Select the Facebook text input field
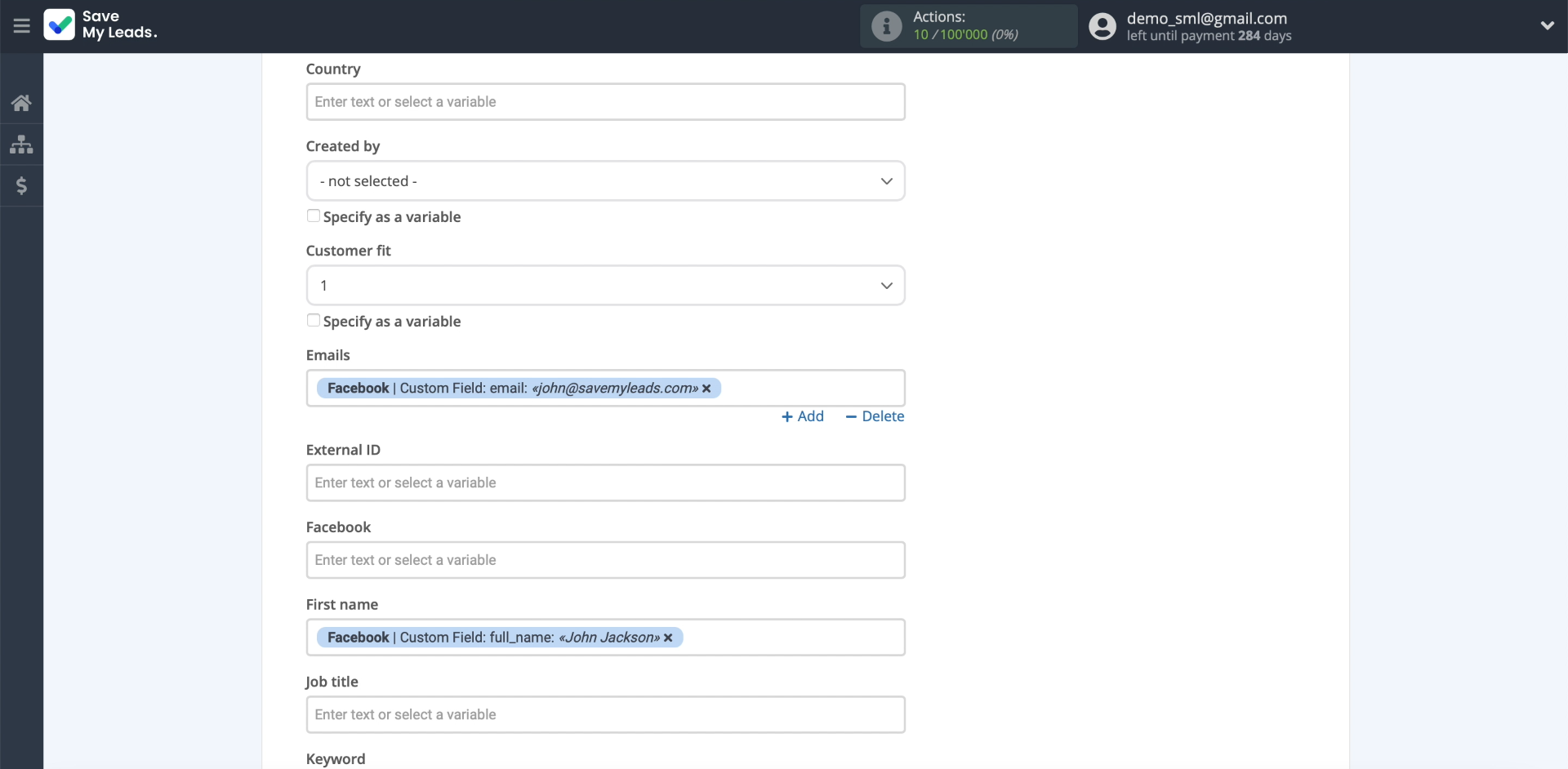Image resolution: width=1568 pixels, height=769 pixels. pos(605,560)
